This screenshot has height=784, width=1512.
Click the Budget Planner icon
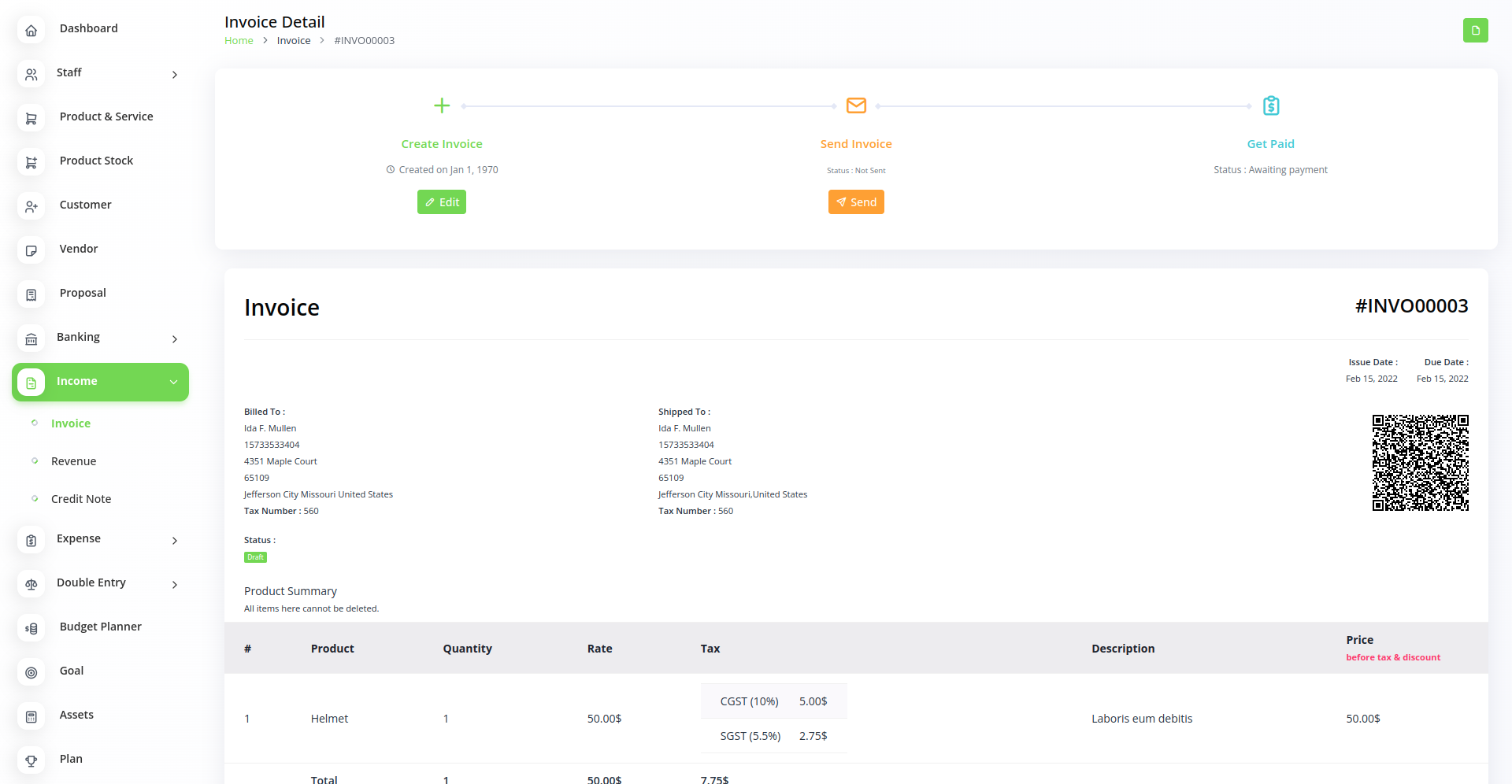(31, 628)
